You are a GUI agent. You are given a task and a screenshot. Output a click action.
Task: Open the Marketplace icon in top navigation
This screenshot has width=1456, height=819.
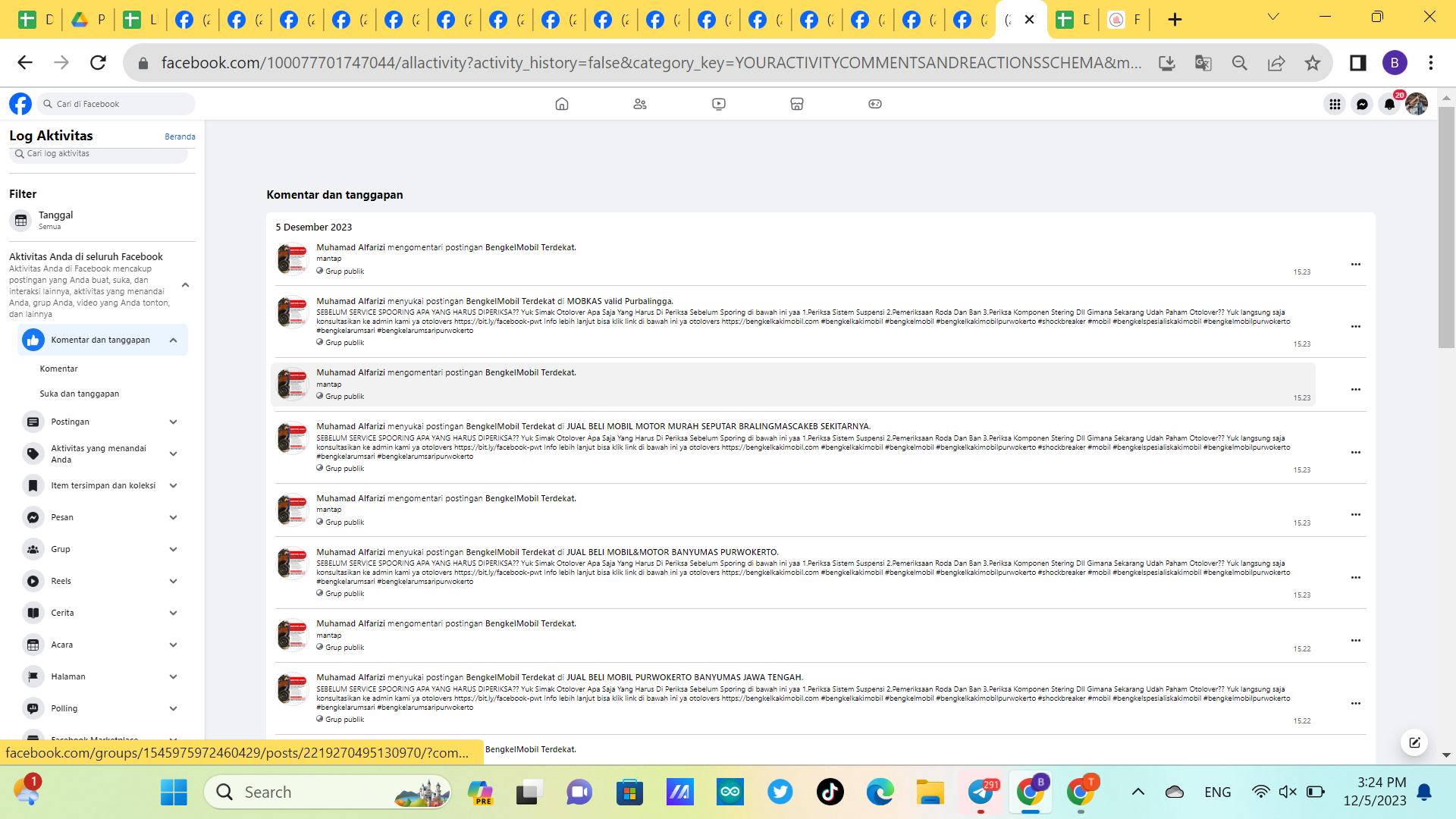797,104
